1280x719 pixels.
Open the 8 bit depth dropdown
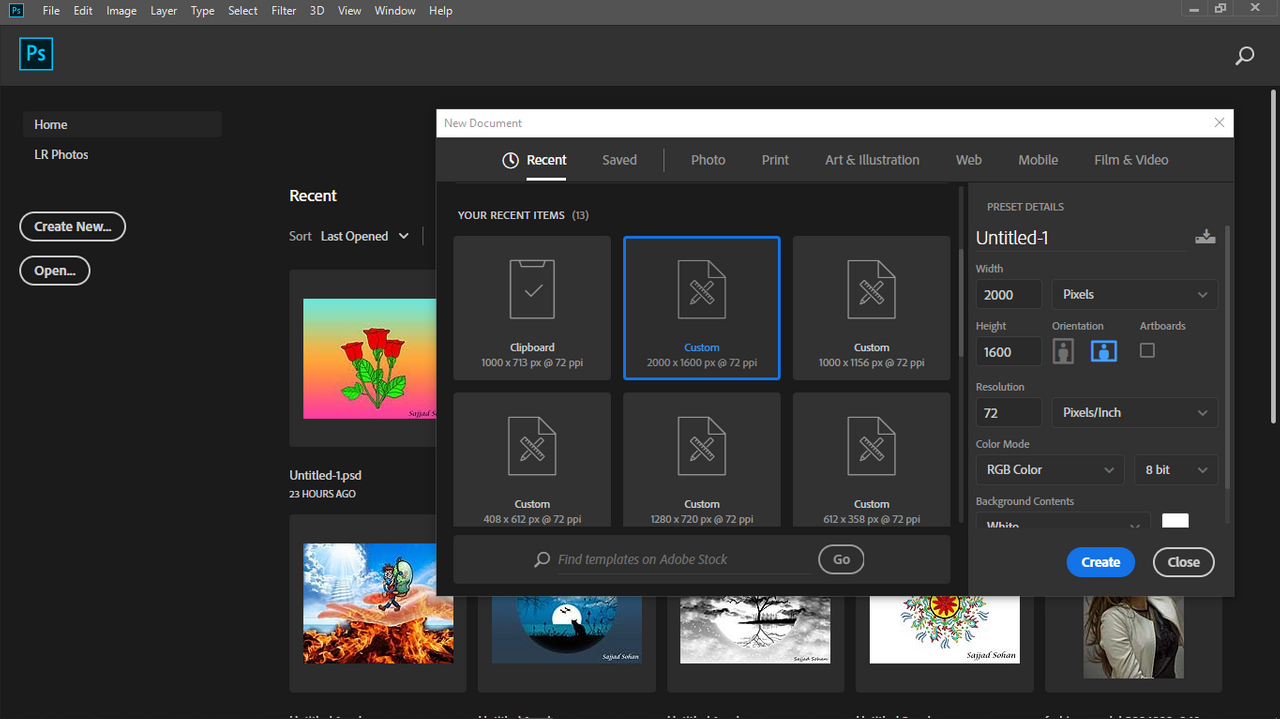(1176, 470)
